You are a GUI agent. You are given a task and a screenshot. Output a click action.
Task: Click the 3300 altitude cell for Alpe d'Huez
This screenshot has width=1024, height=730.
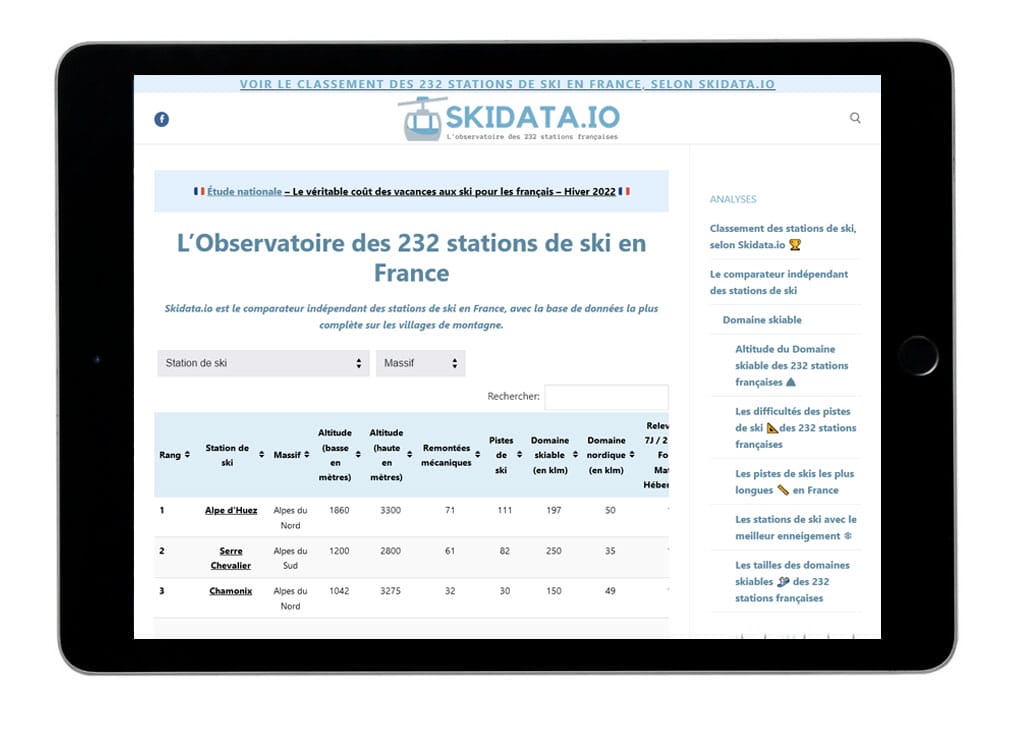[x=391, y=510]
